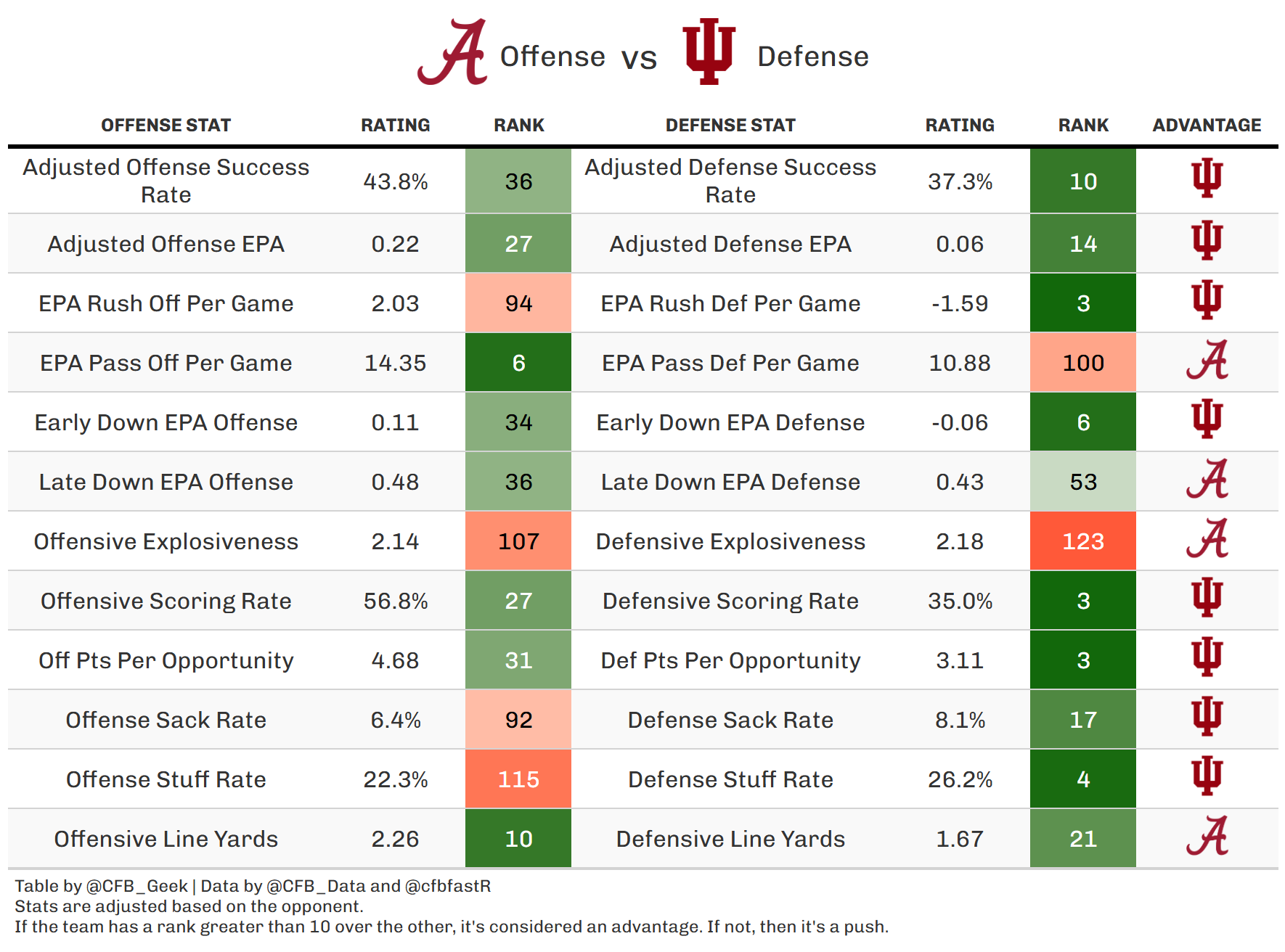Screen dimensions: 1285x952
Task: Select the ADVANTAGE column header
Action: pos(1207,126)
